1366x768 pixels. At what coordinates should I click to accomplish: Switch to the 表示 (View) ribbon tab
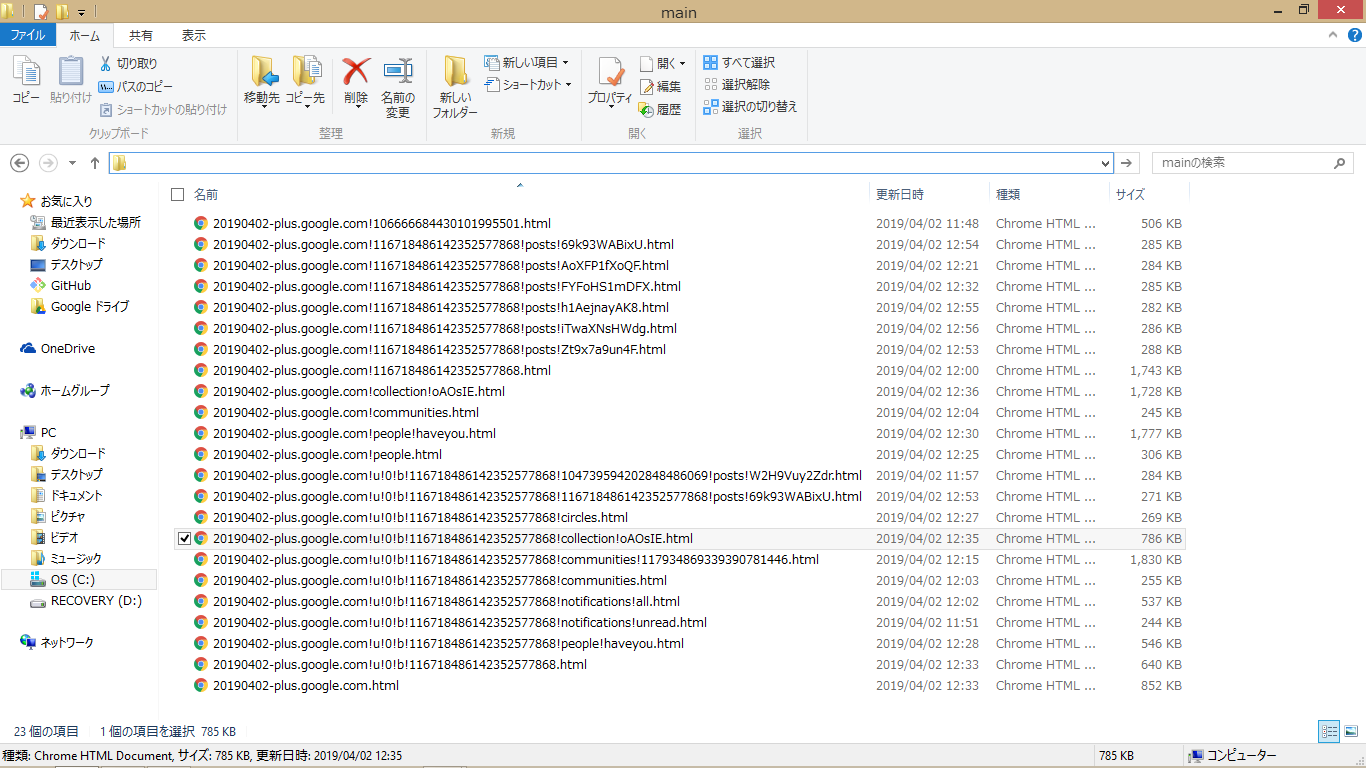tap(193, 35)
